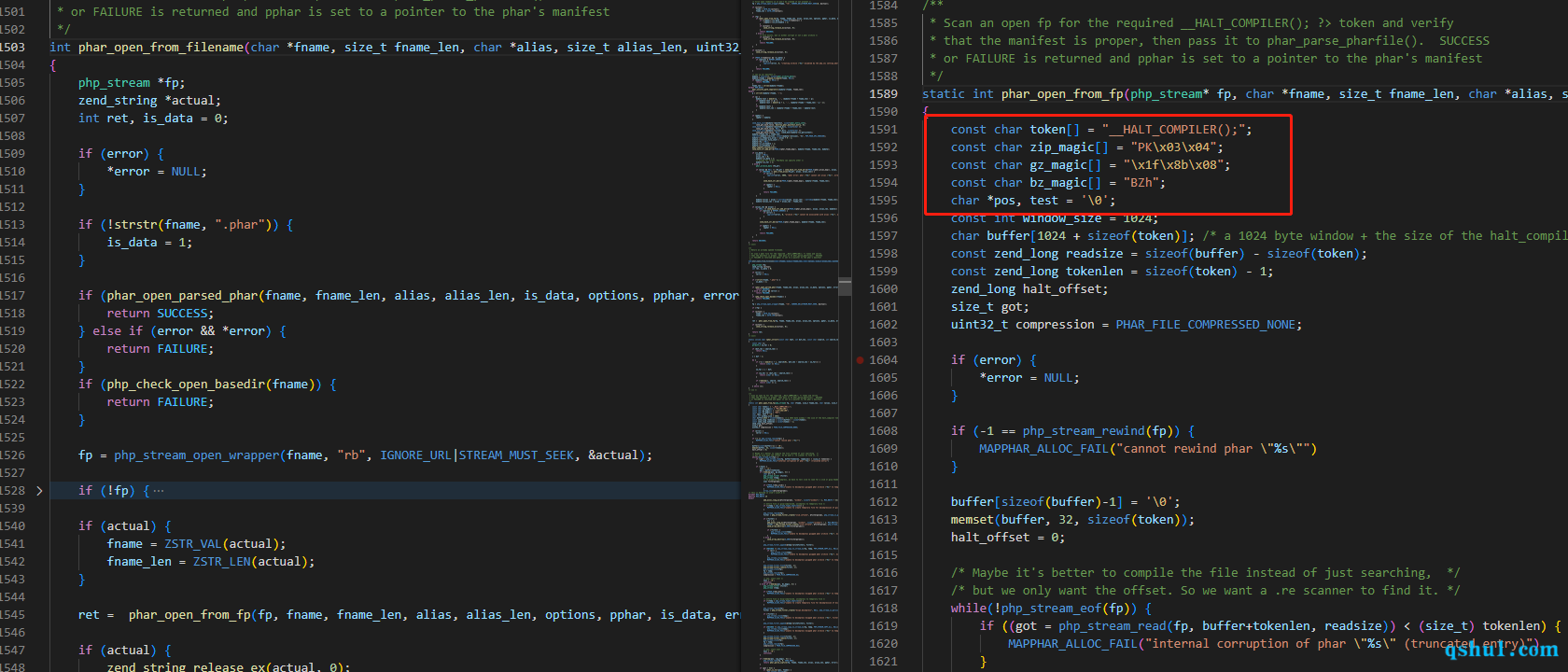Screen dimensions: 1568x672
Task: Click the php_stream_open_wrapper call
Action: pyautogui.click(x=197, y=455)
